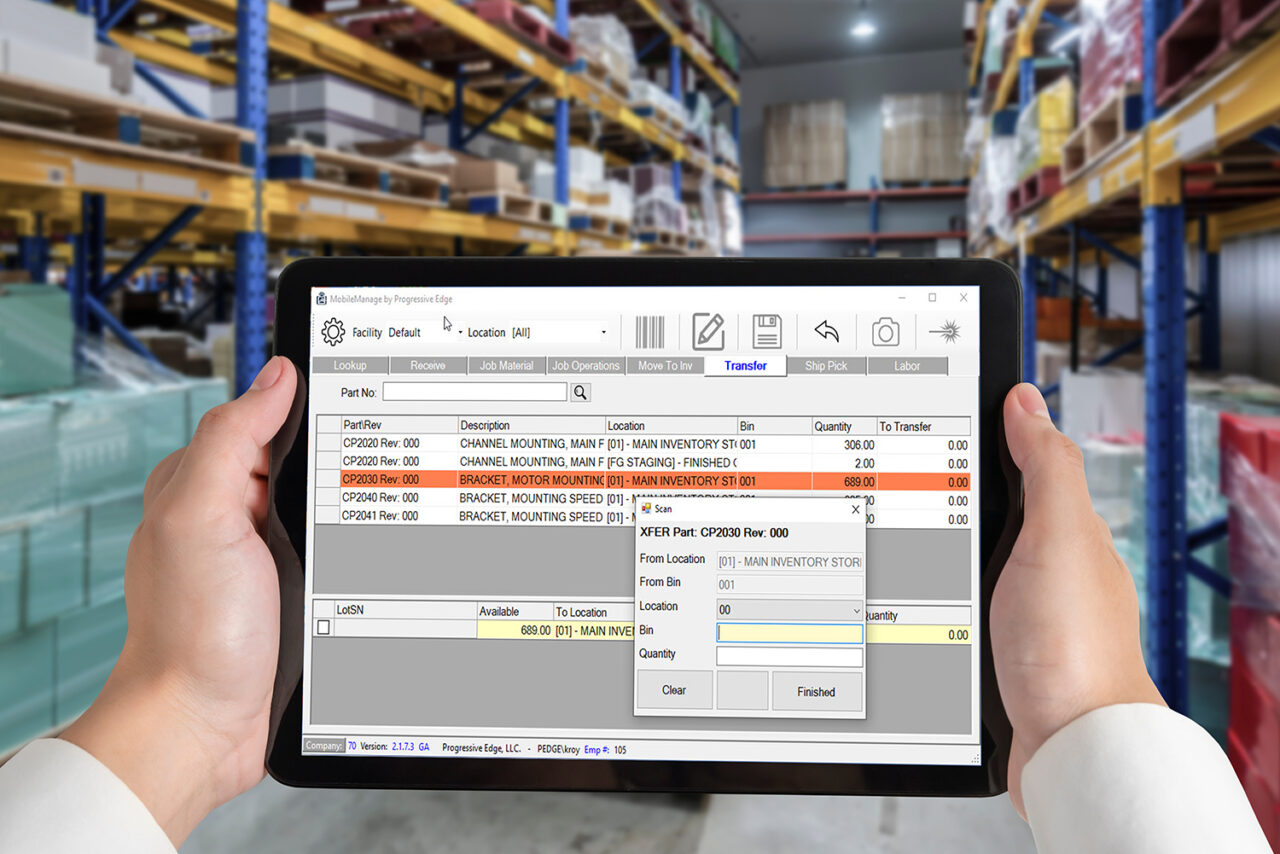Select the Transfer tab
The width and height of the screenshot is (1280, 854).
click(x=746, y=366)
